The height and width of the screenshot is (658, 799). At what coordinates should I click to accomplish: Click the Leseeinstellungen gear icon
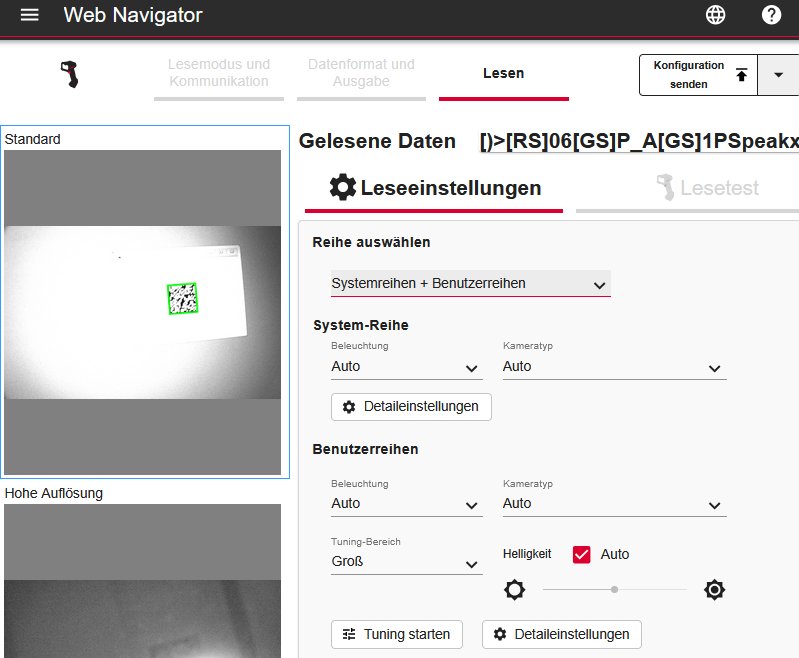[343, 187]
